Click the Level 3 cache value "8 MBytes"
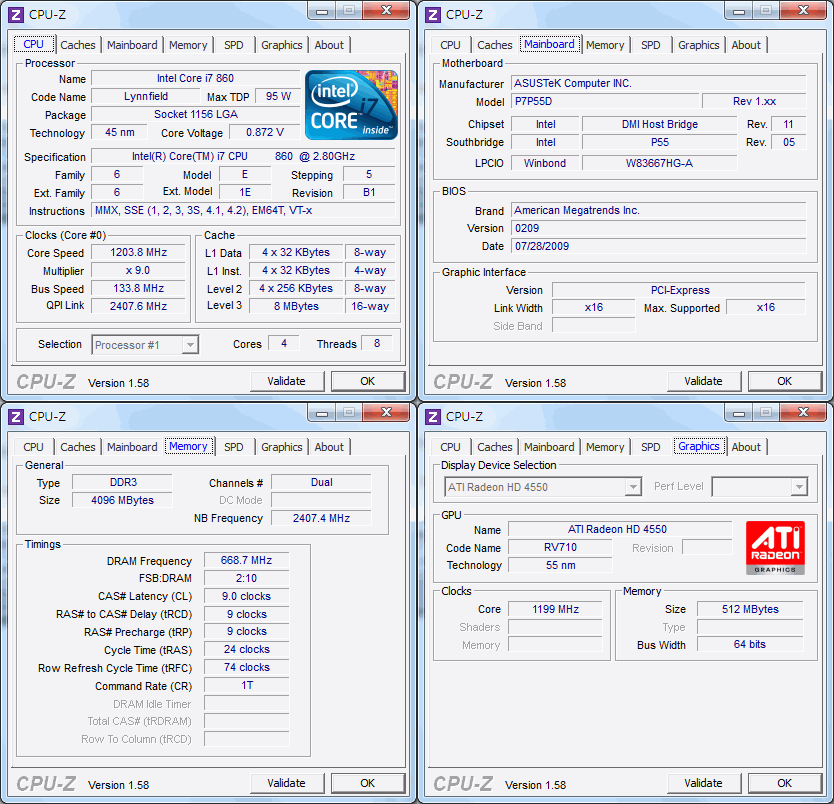The image size is (834, 804). (x=296, y=306)
